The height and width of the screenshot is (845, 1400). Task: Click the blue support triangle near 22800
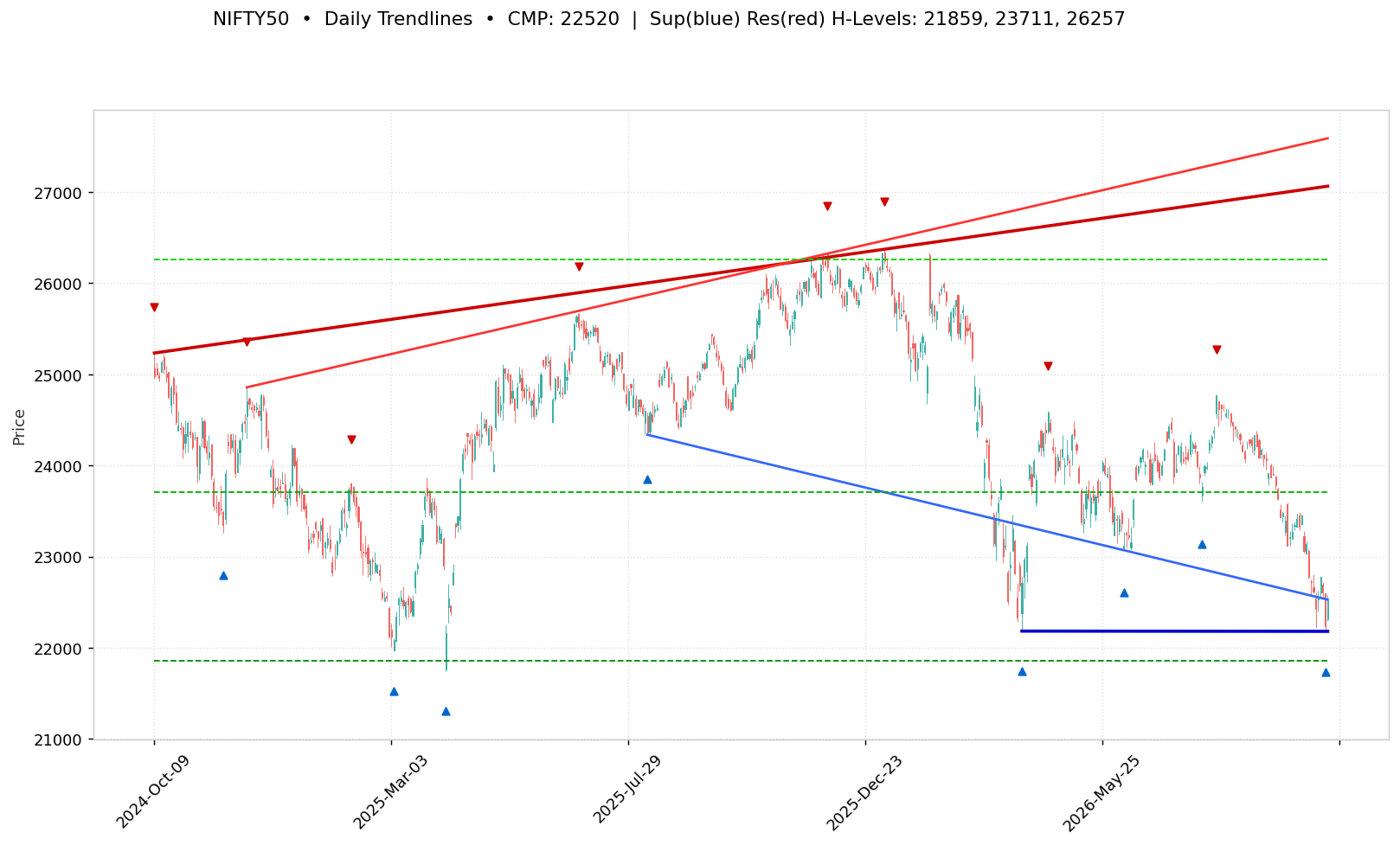coord(223,575)
